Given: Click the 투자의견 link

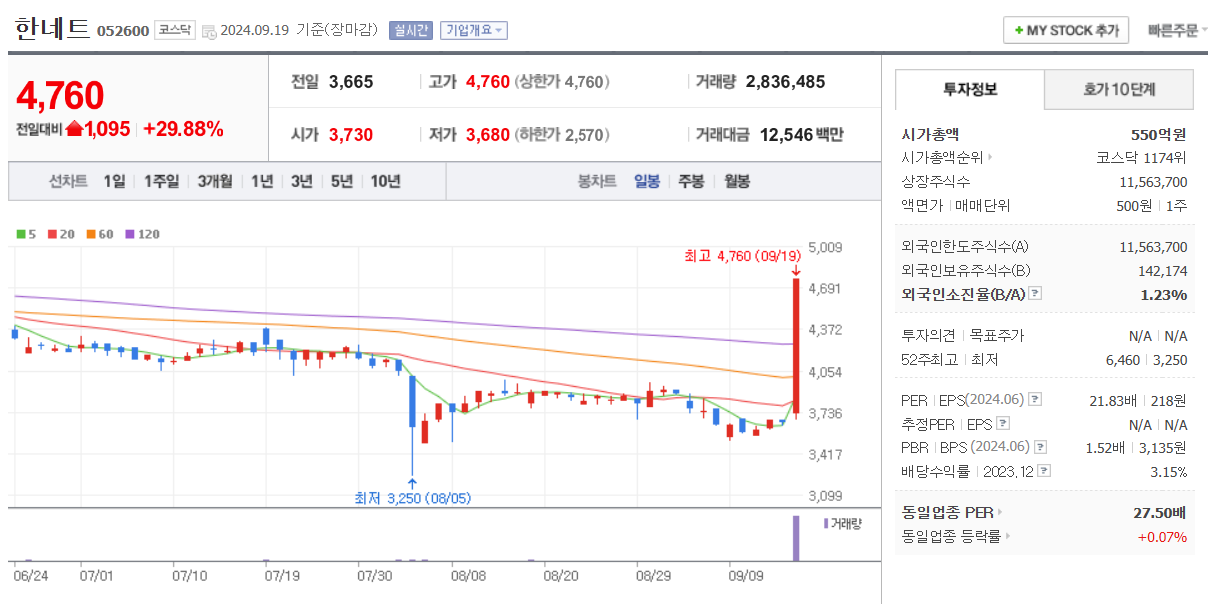Looking at the screenshot, I should pos(928,336).
